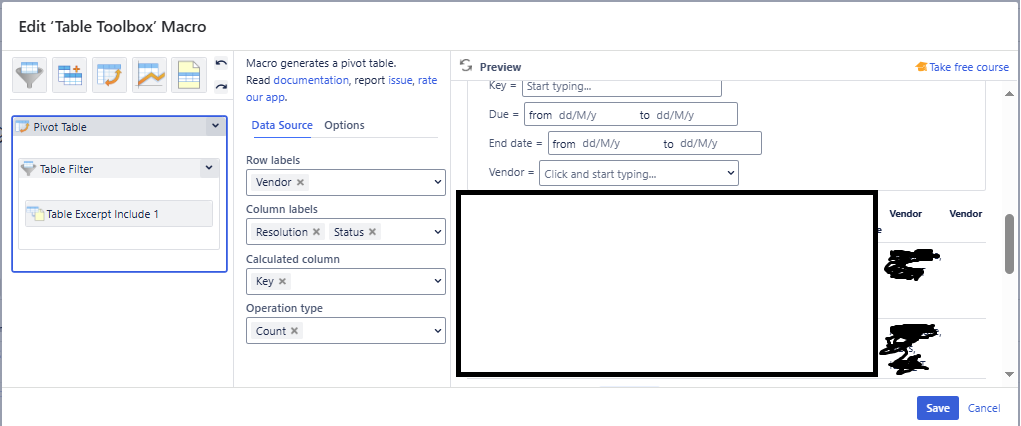The width and height of the screenshot is (1021, 426).
Task: Undo the last macro change
Action: pos(221,64)
